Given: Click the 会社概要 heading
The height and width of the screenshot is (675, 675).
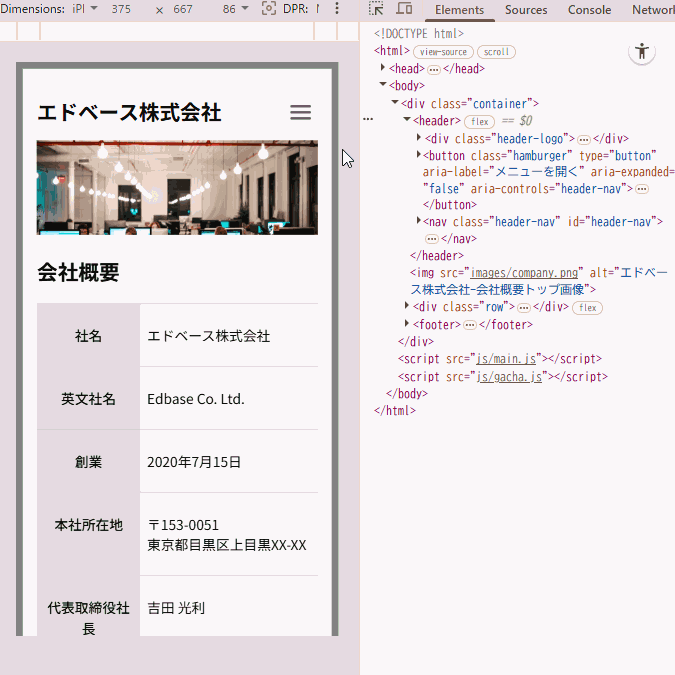Looking at the screenshot, I should coord(78,272).
